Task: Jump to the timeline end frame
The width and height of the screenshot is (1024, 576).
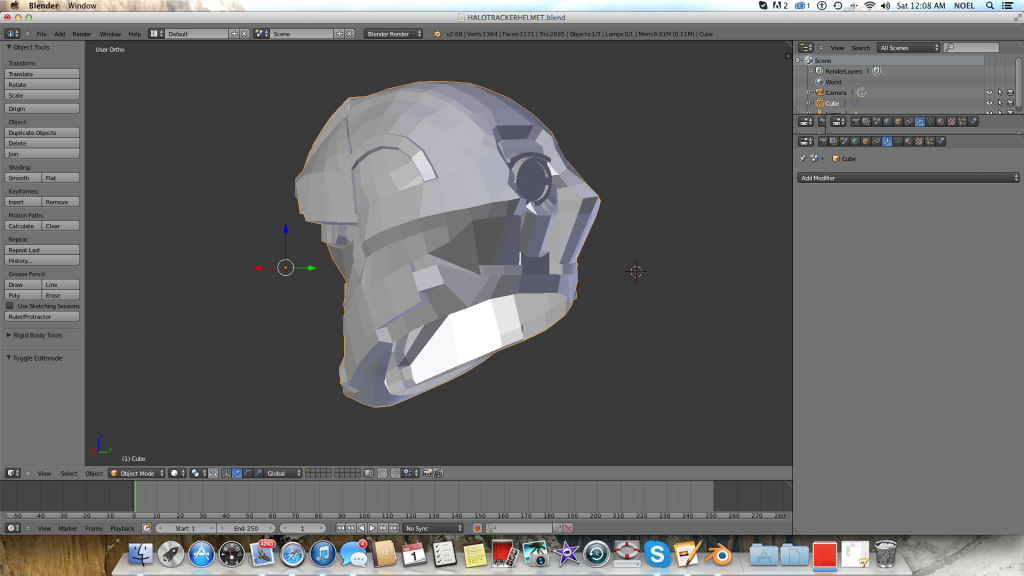Action: pos(394,528)
